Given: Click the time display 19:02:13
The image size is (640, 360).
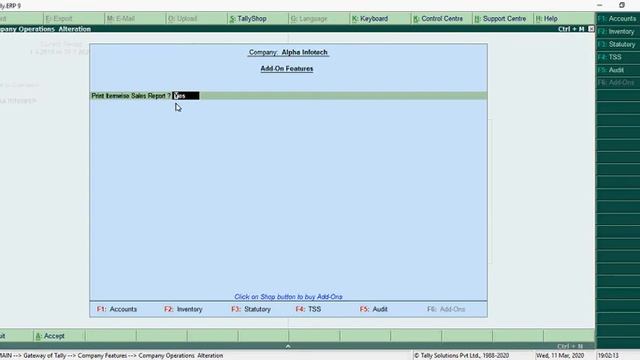Looking at the screenshot, I should pyautogui.click(x=608, y=356).
